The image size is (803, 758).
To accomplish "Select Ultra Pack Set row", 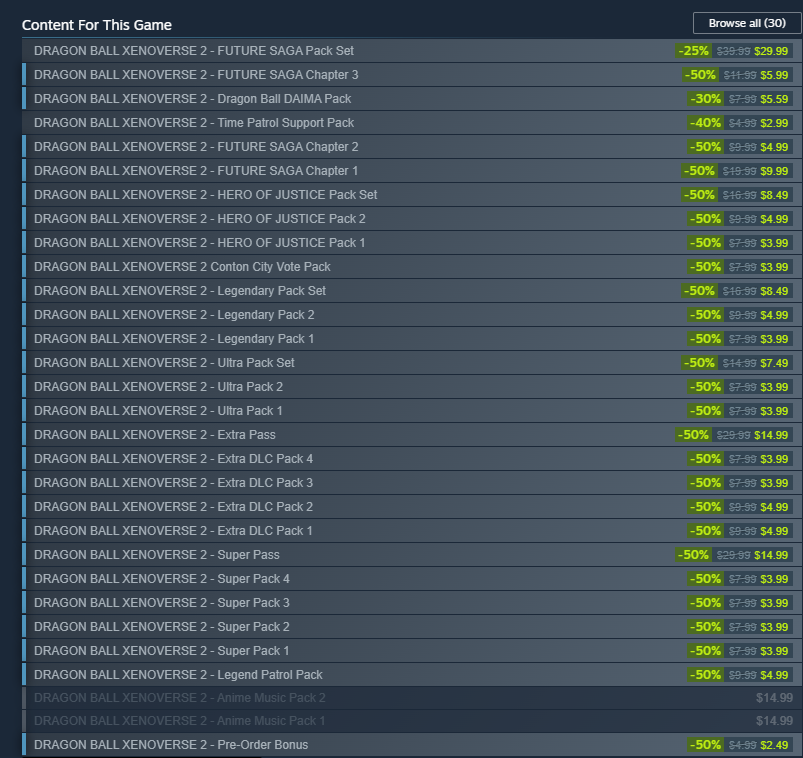I will click(412, 363).
